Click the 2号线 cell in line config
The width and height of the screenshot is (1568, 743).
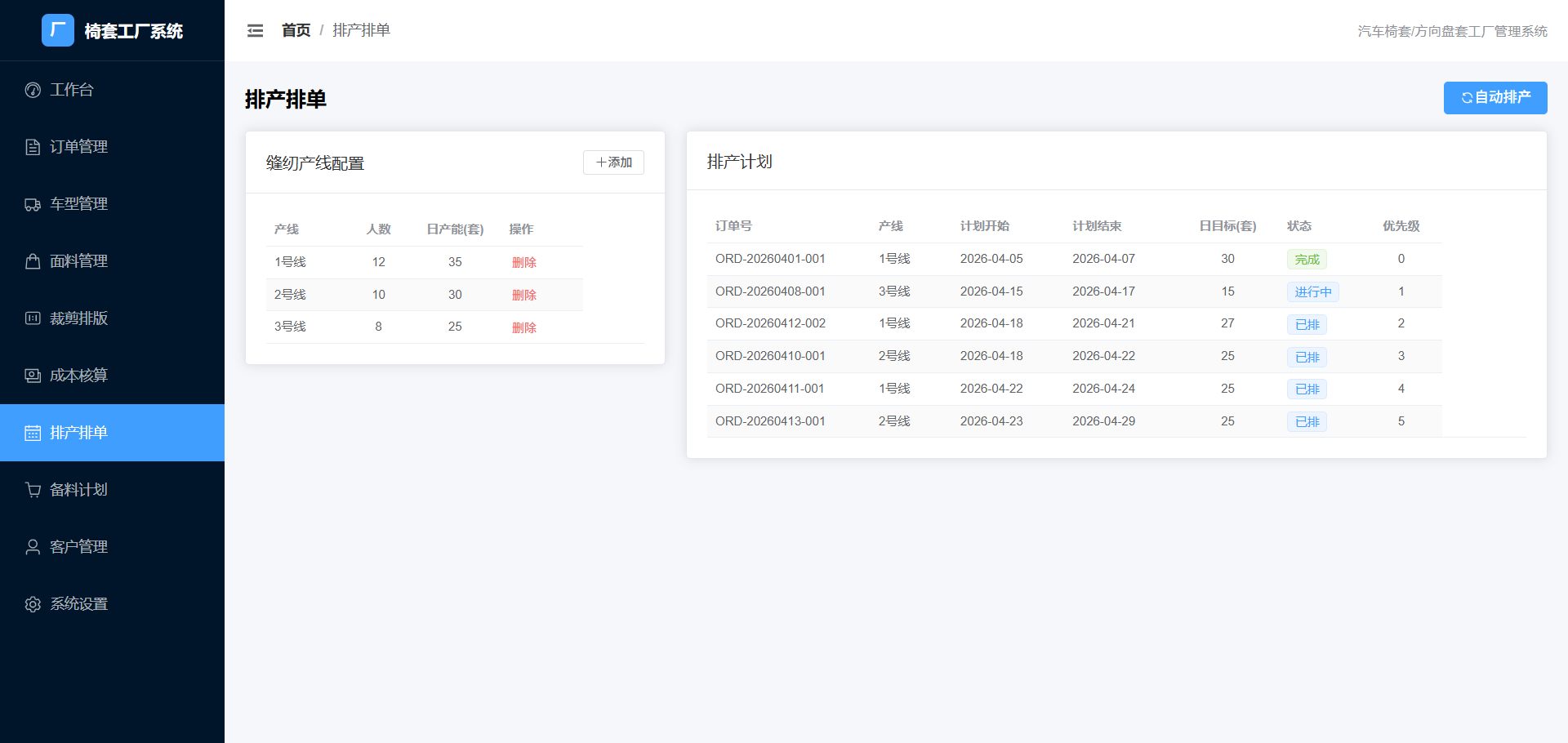[290, 295]
